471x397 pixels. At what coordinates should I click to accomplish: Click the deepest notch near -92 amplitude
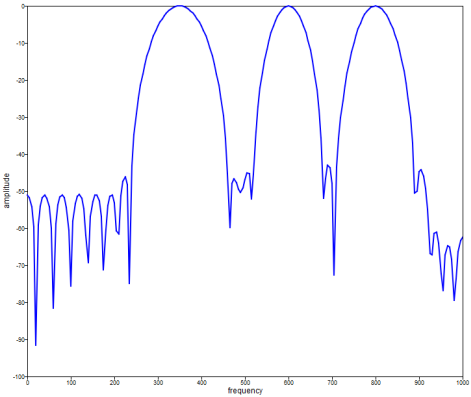pyautogui.click(x=36, y=345)
